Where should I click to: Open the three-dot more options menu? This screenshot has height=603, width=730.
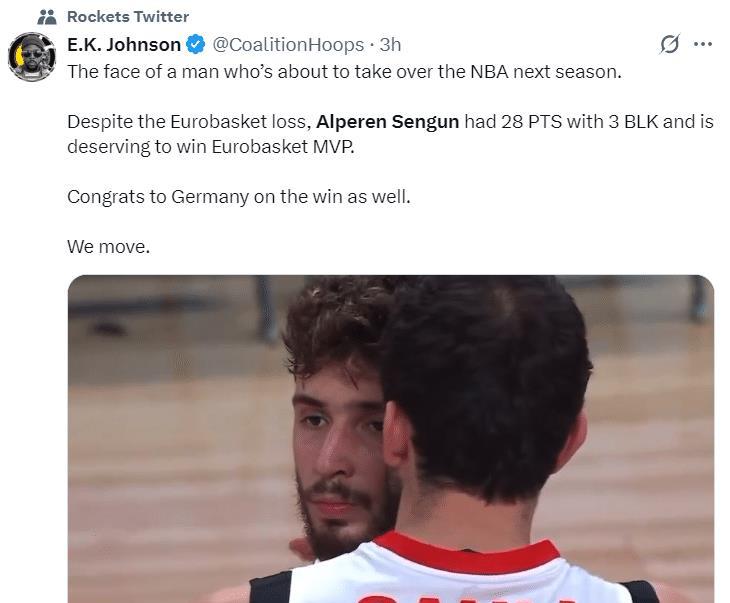(x=703, y=44)
